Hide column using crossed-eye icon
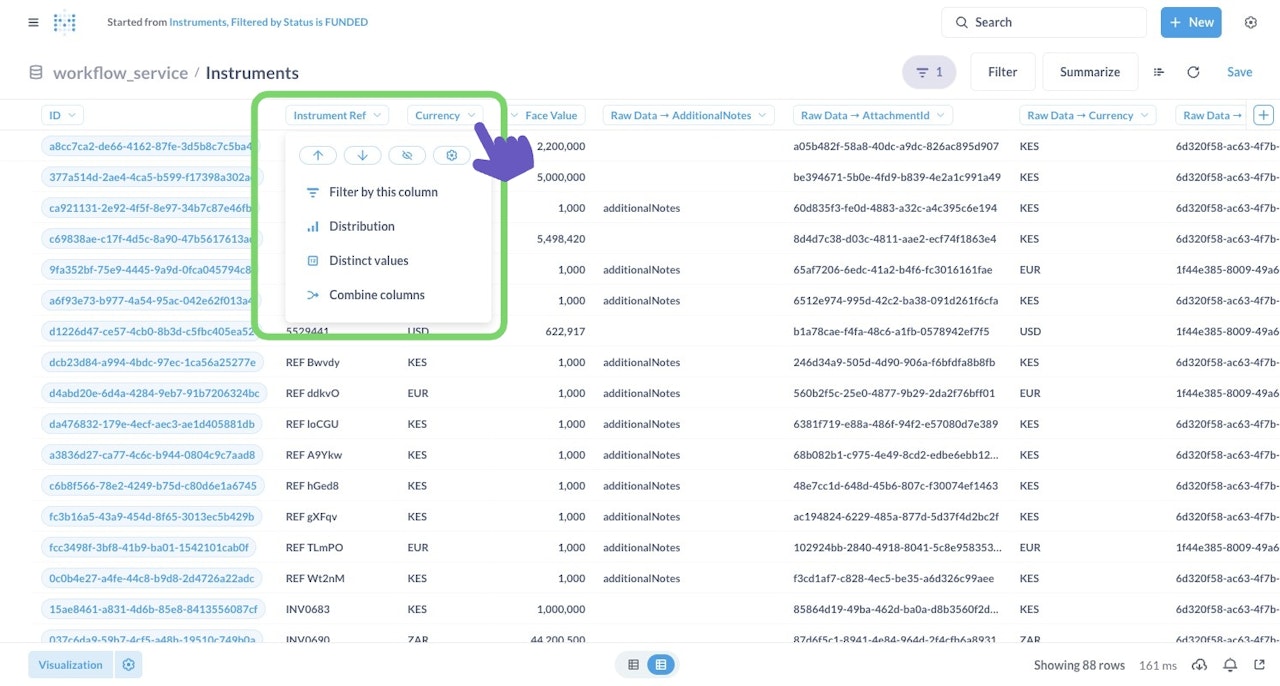Viewport: 1280px width, 686px height. click(407, 155)
